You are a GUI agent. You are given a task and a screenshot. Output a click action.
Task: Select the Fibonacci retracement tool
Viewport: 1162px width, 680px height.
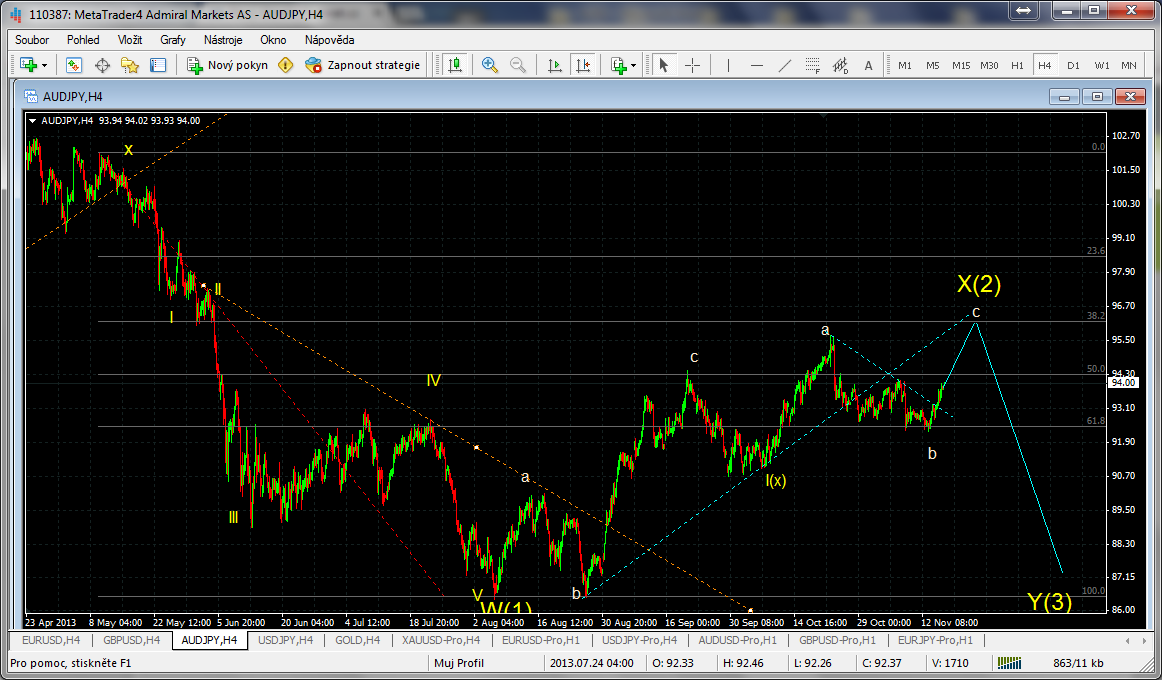point(812,65)
